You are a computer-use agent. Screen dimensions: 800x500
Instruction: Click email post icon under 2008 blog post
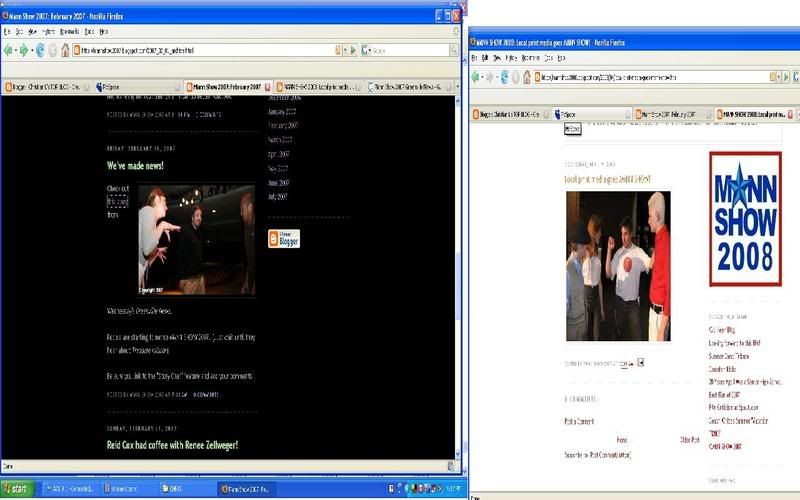(640, 362)
